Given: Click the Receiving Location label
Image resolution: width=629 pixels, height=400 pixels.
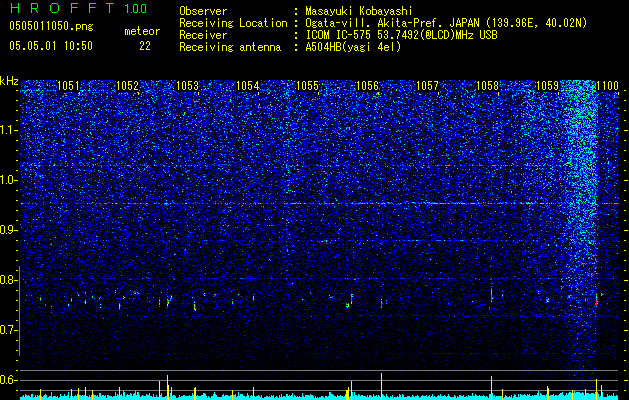Looking at the screenshot, I should pyautogui.click(x=233, y=23).
